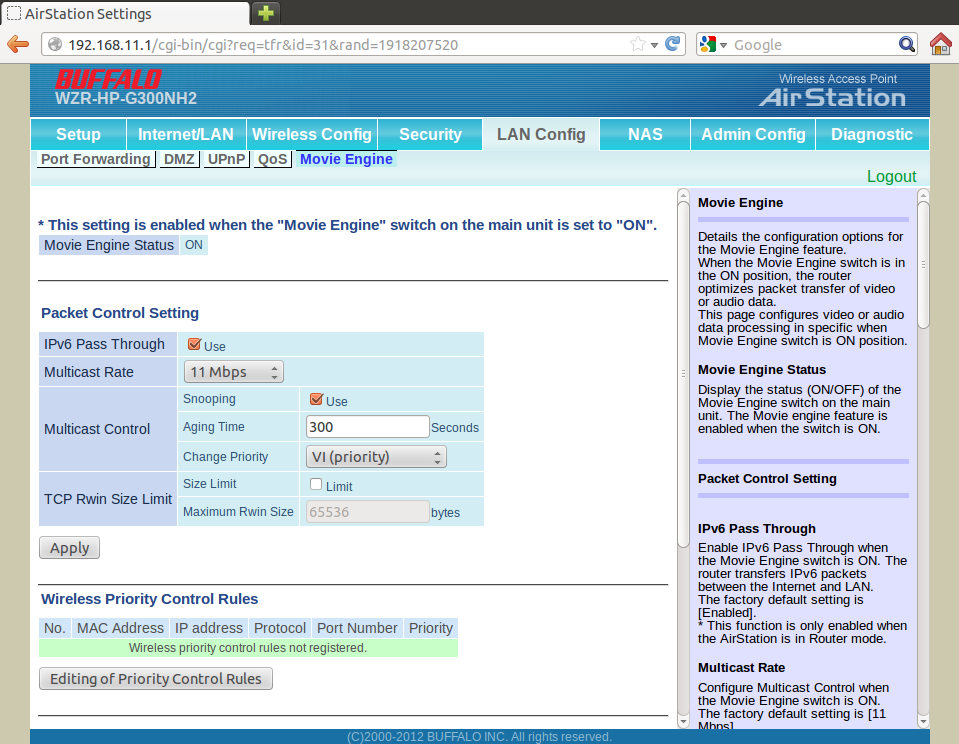959x744 pixels.
Task: Open a new tab with plus icon
Action: [x=266, y=13]
